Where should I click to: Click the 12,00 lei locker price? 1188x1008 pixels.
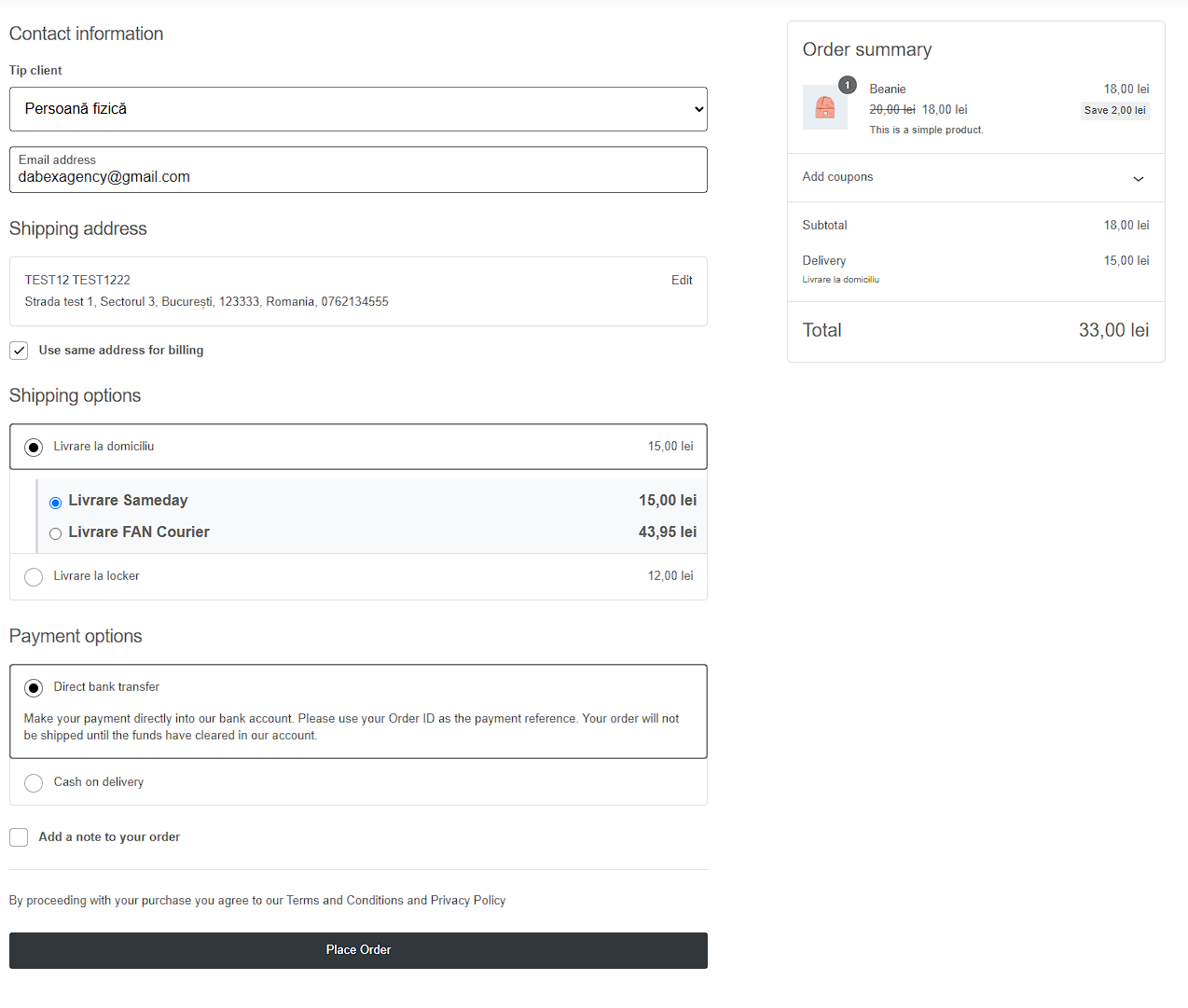coord(670,576)
